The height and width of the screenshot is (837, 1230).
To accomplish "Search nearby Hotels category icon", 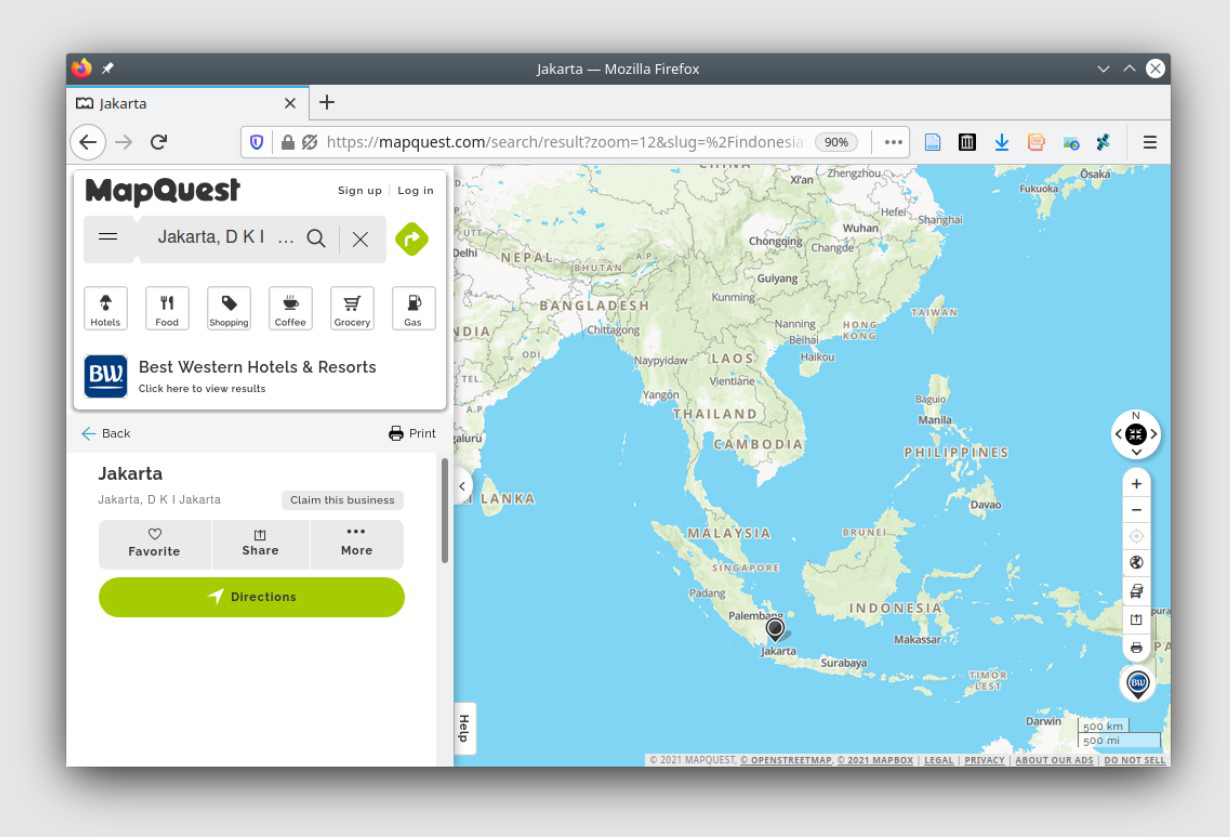I will 105,307.
